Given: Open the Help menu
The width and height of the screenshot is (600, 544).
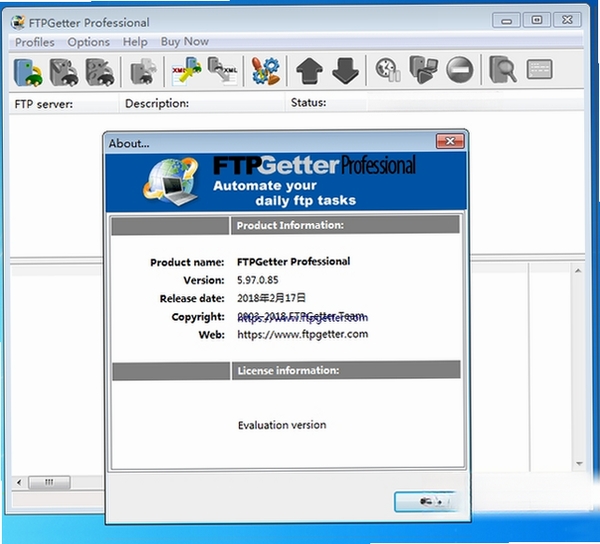Looking at the screenshot, I should (x=135, y=42).
